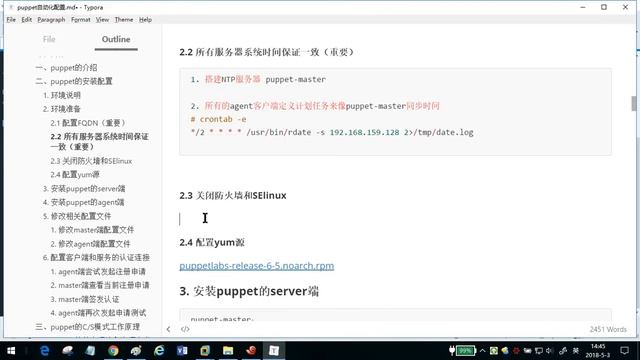Open the volume control in the tray
The width and height of the screenshot is (640, 360).
(549, 351)
